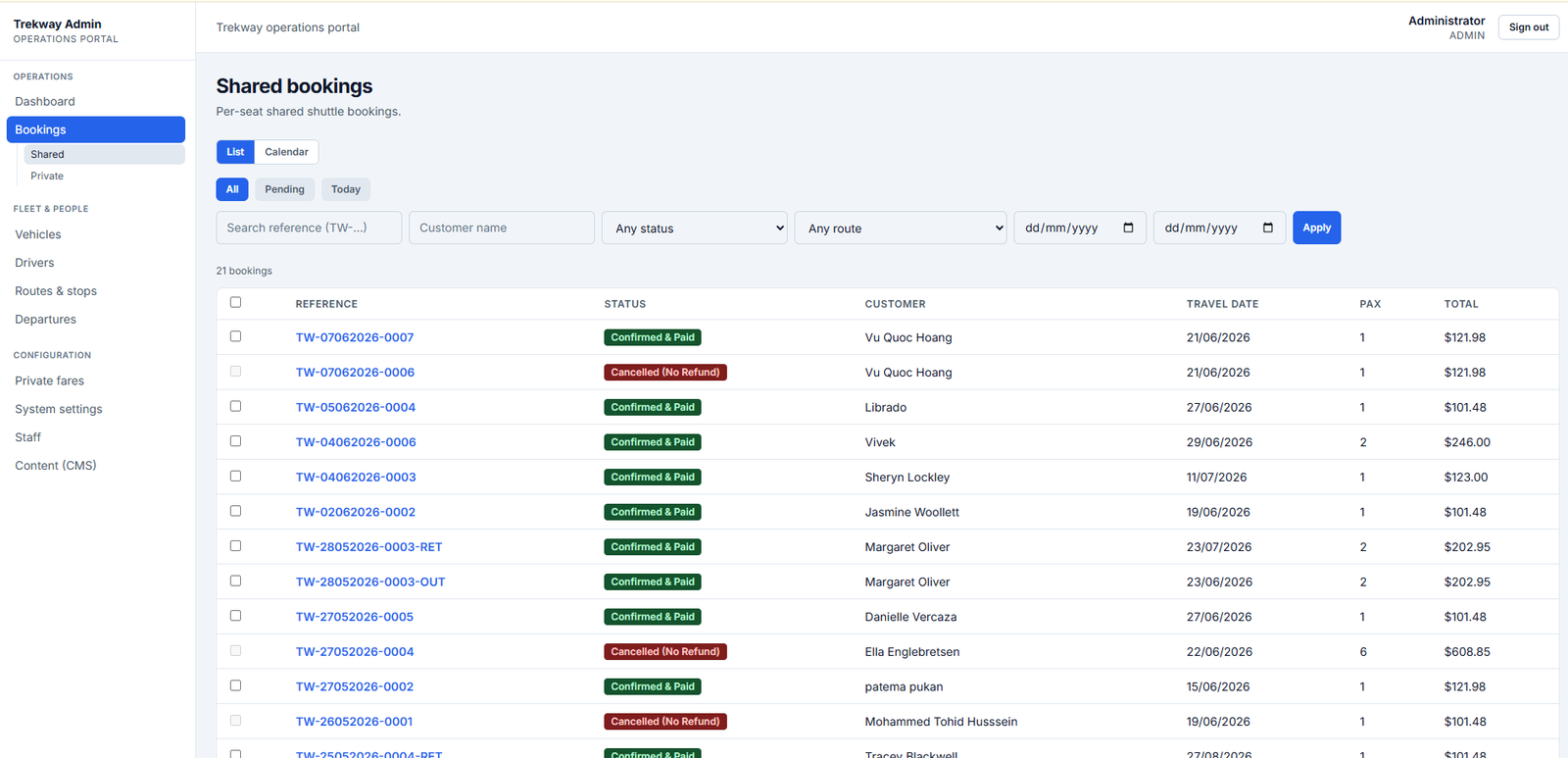Focus the Customer name field
The height and width of the screenshot is (758, 1568).
tap(502, 227)
